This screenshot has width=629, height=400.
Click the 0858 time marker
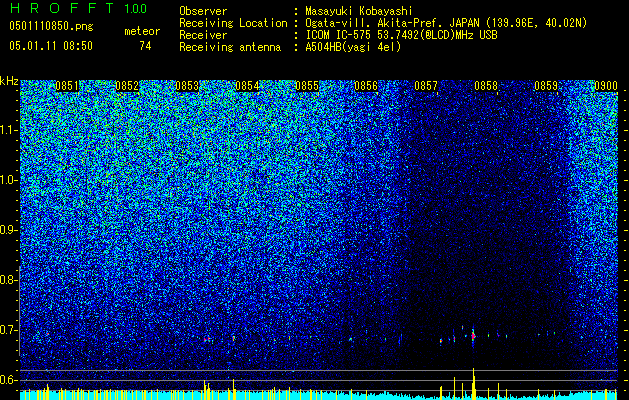pyautogui.click(x=486, y=86)
